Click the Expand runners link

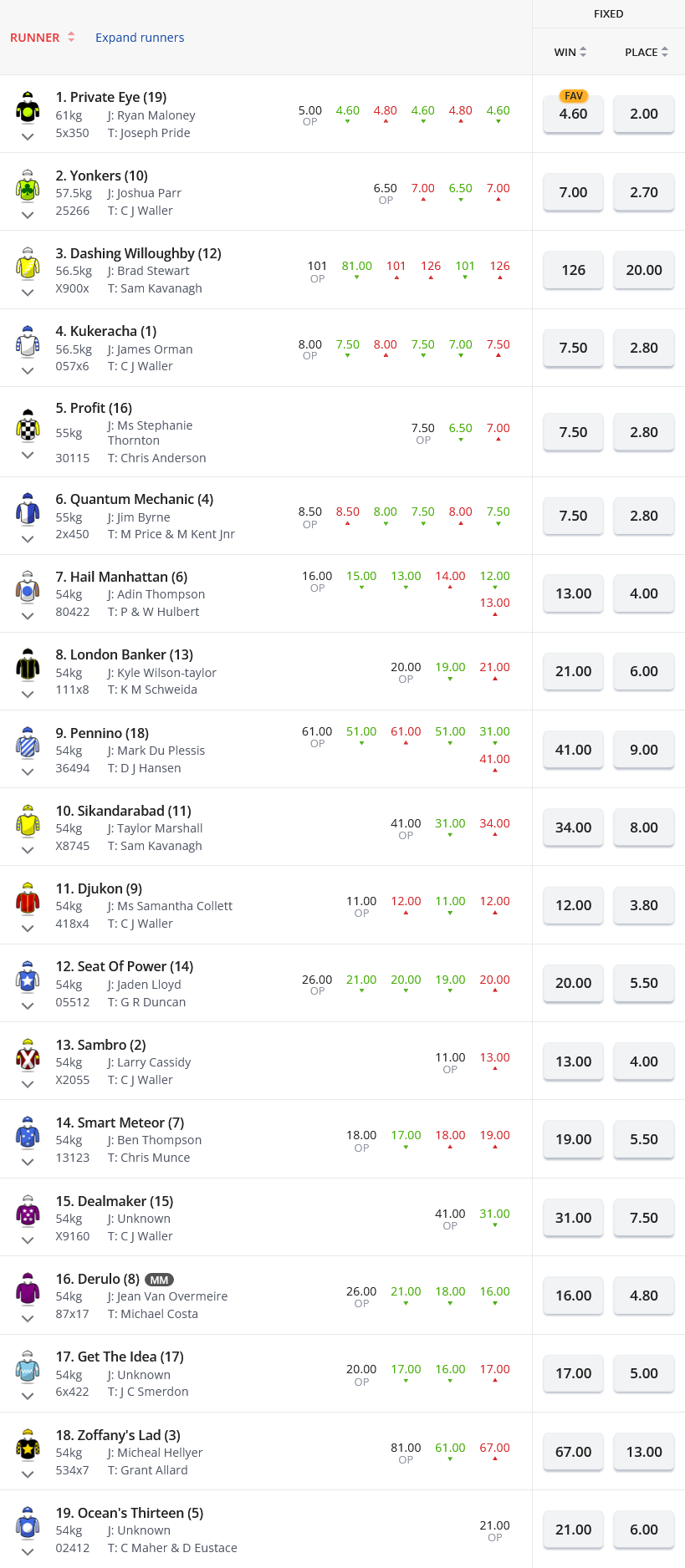click(140, 38)
